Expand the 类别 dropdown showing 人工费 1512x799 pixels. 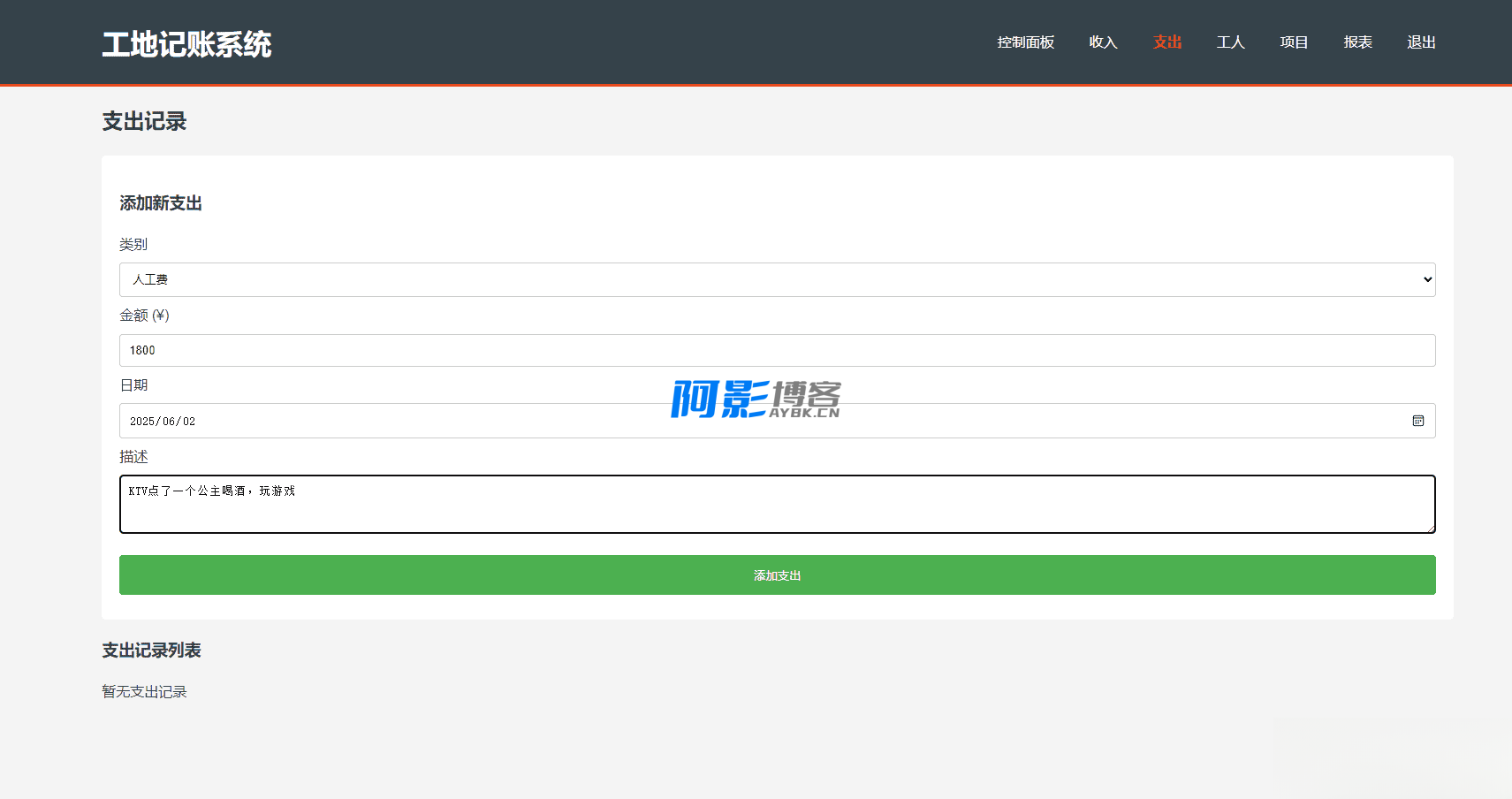[x=777, y=279]
